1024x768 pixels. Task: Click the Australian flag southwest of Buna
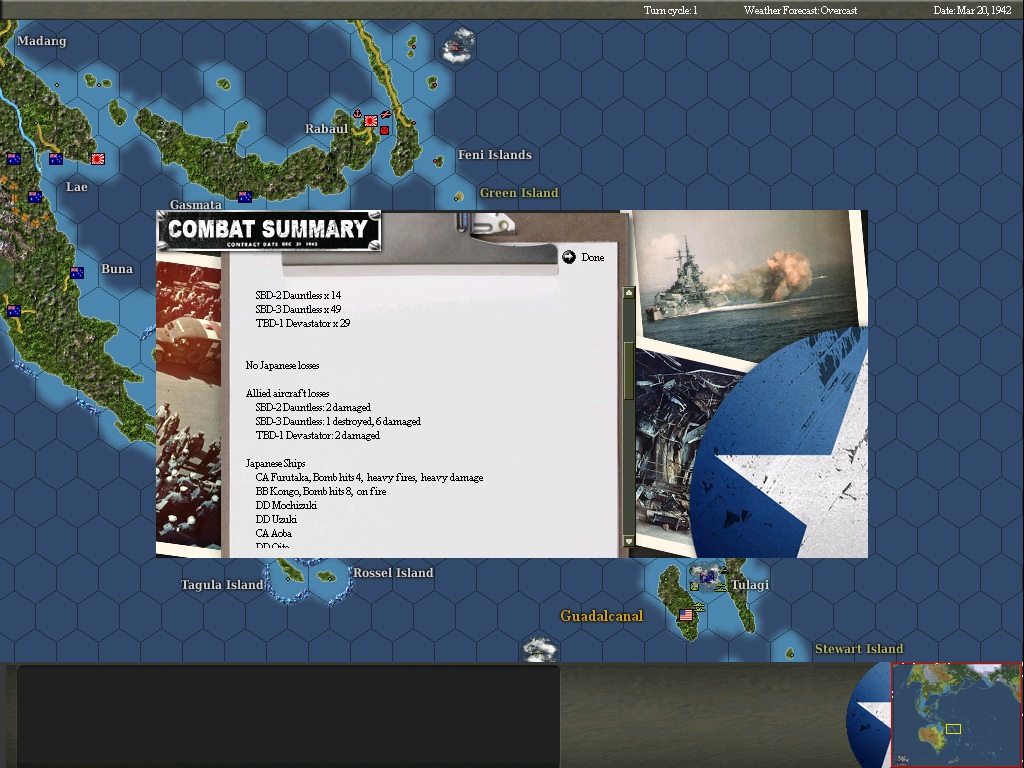point(14,311)
